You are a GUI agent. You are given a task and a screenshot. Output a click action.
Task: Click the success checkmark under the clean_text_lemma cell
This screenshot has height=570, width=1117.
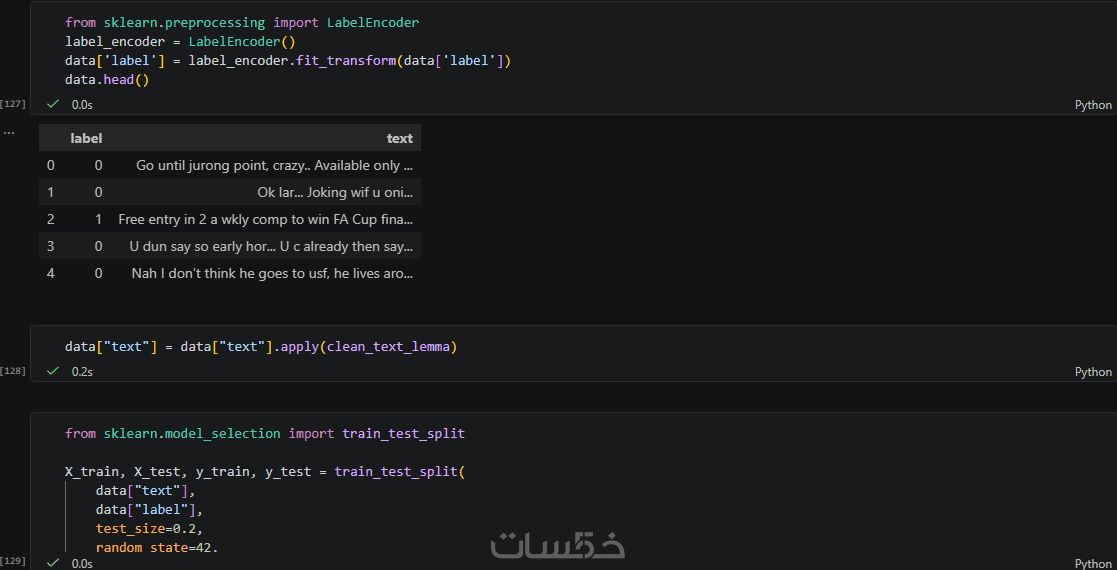[x=53, y=371]
